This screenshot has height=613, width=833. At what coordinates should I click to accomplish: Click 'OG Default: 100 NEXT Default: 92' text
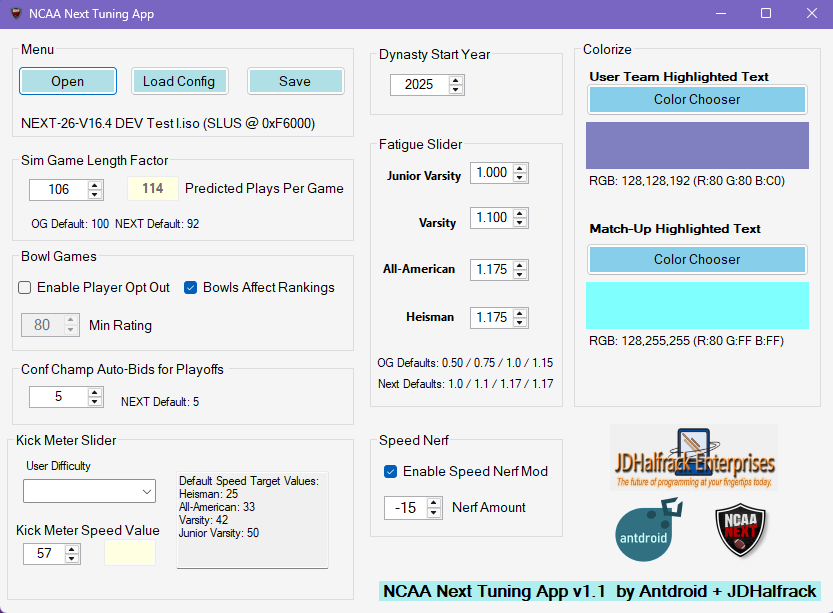pos(115,224)
